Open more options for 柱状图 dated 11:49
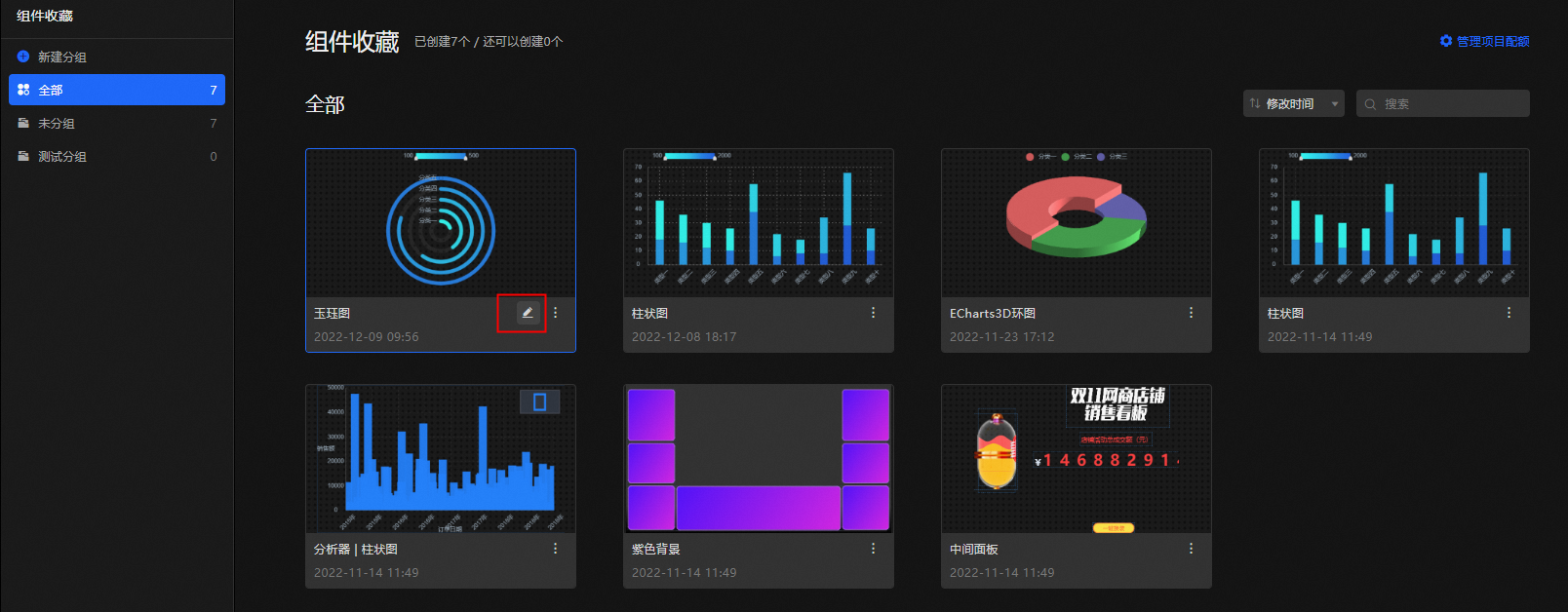This screenshot has height=612, width=1568. click(1509, 313)
